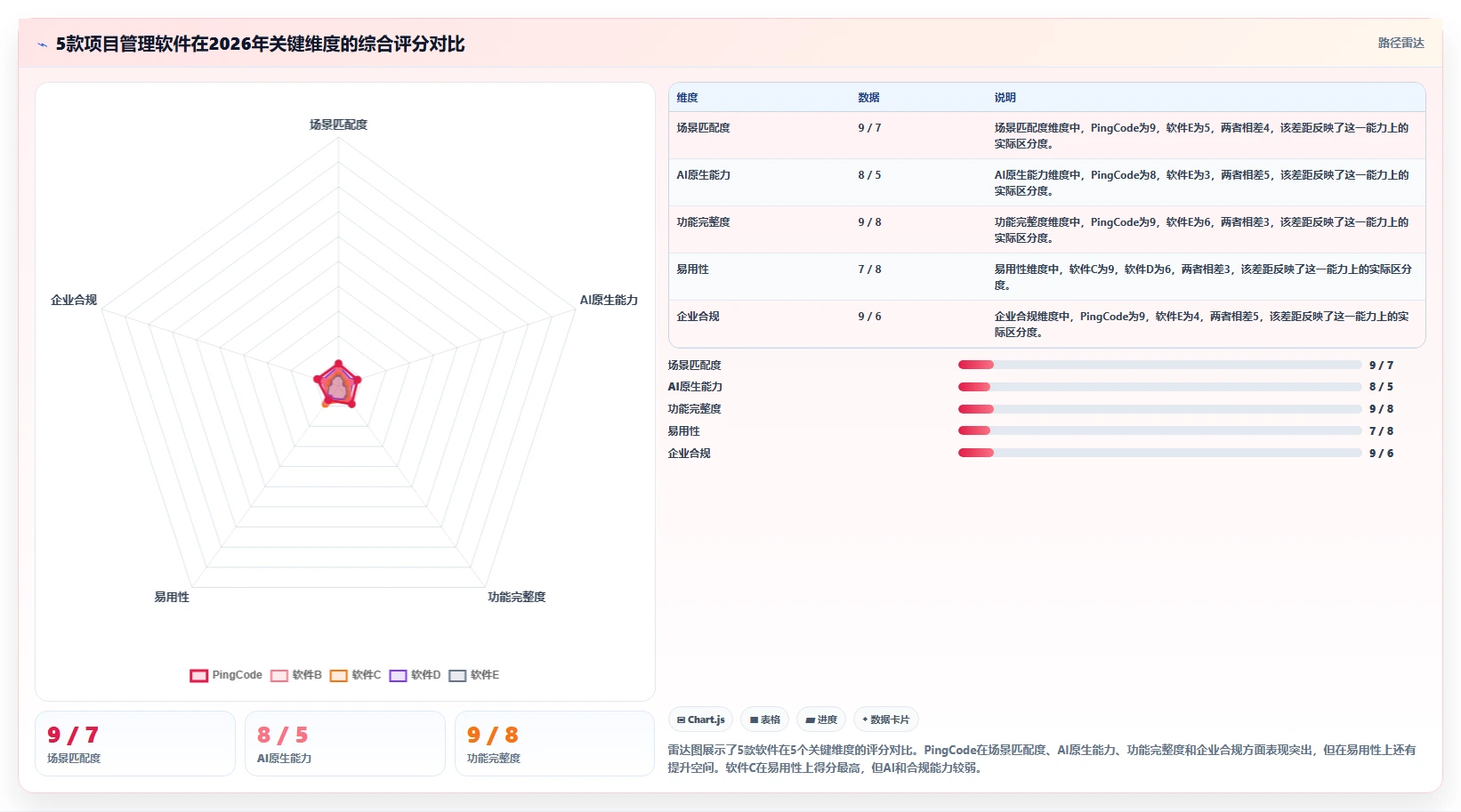
Task: Click the radar chart 易用性 axis label
Action: tap(172, 597)
